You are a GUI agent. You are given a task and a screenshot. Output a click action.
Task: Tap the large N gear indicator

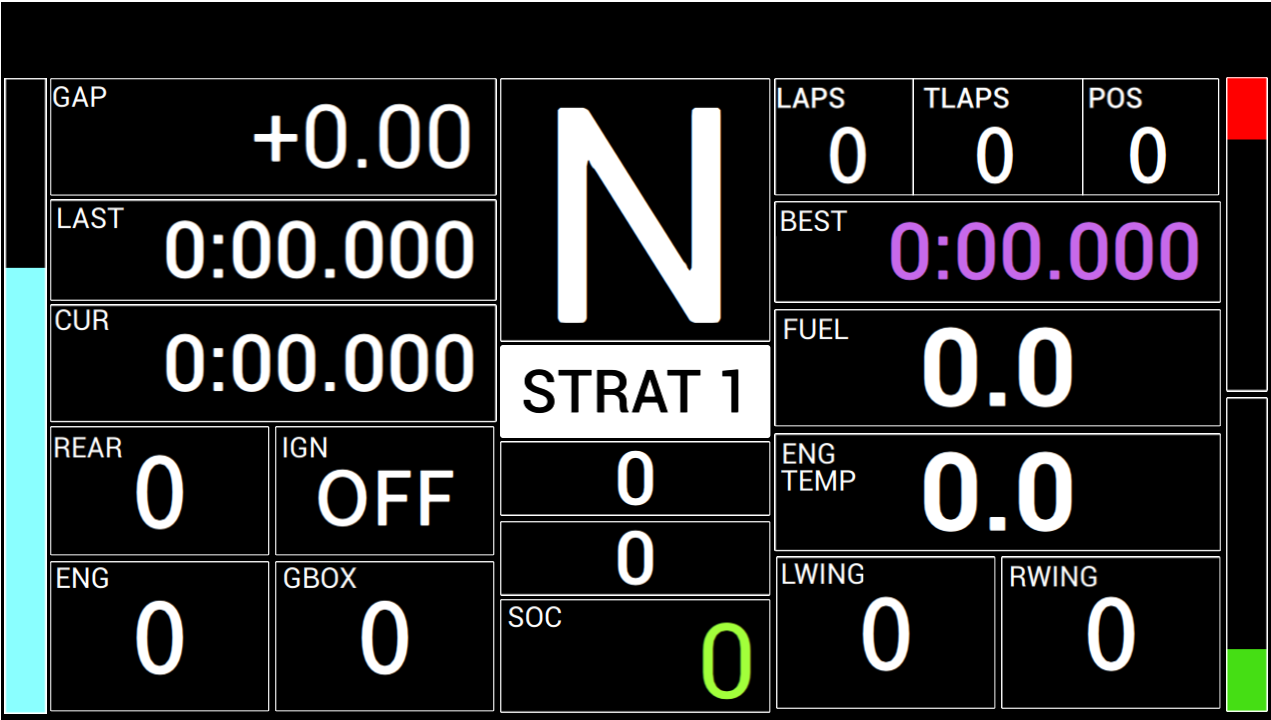[635, 210]
